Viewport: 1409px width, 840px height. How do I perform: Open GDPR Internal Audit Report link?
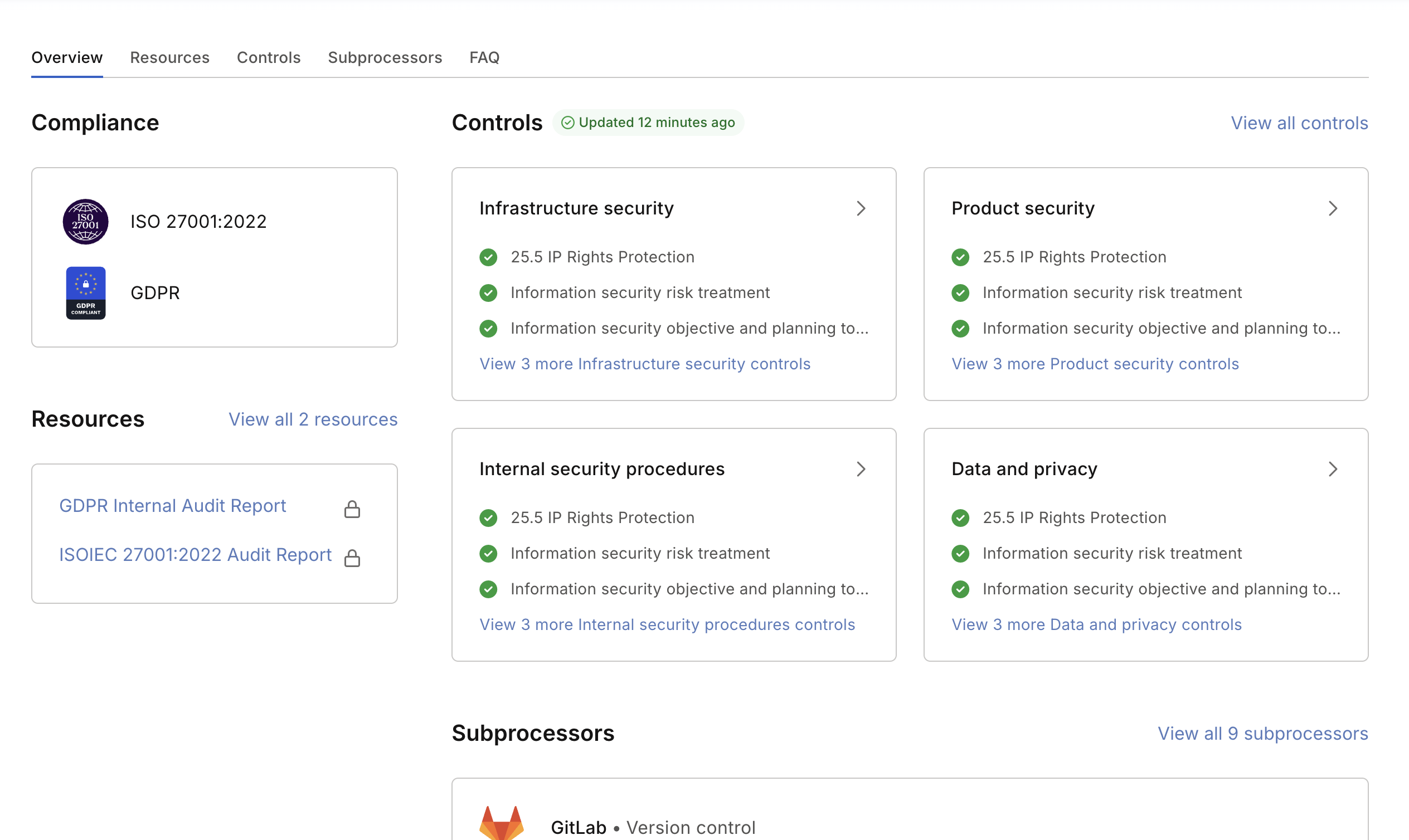pos(173,505)
